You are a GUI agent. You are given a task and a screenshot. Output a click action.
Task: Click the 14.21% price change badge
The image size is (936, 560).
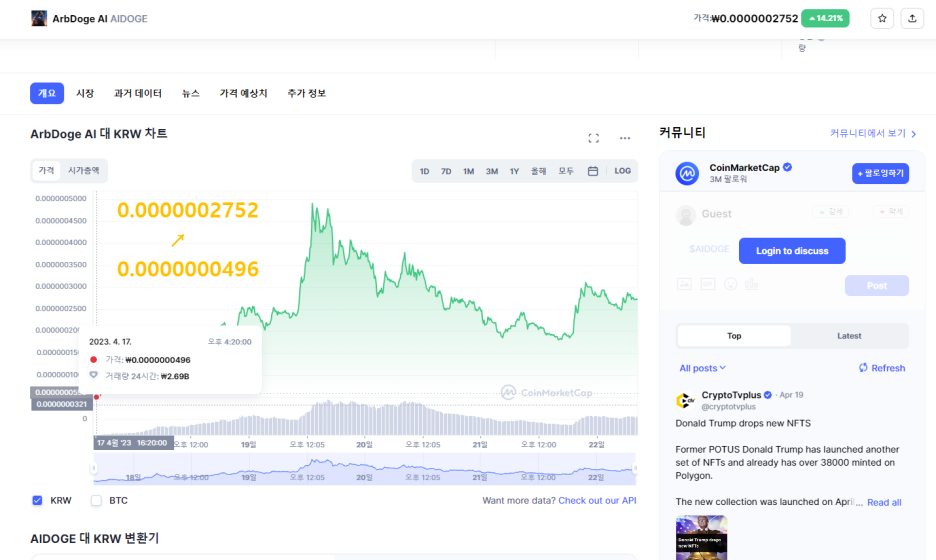(825, 19)
